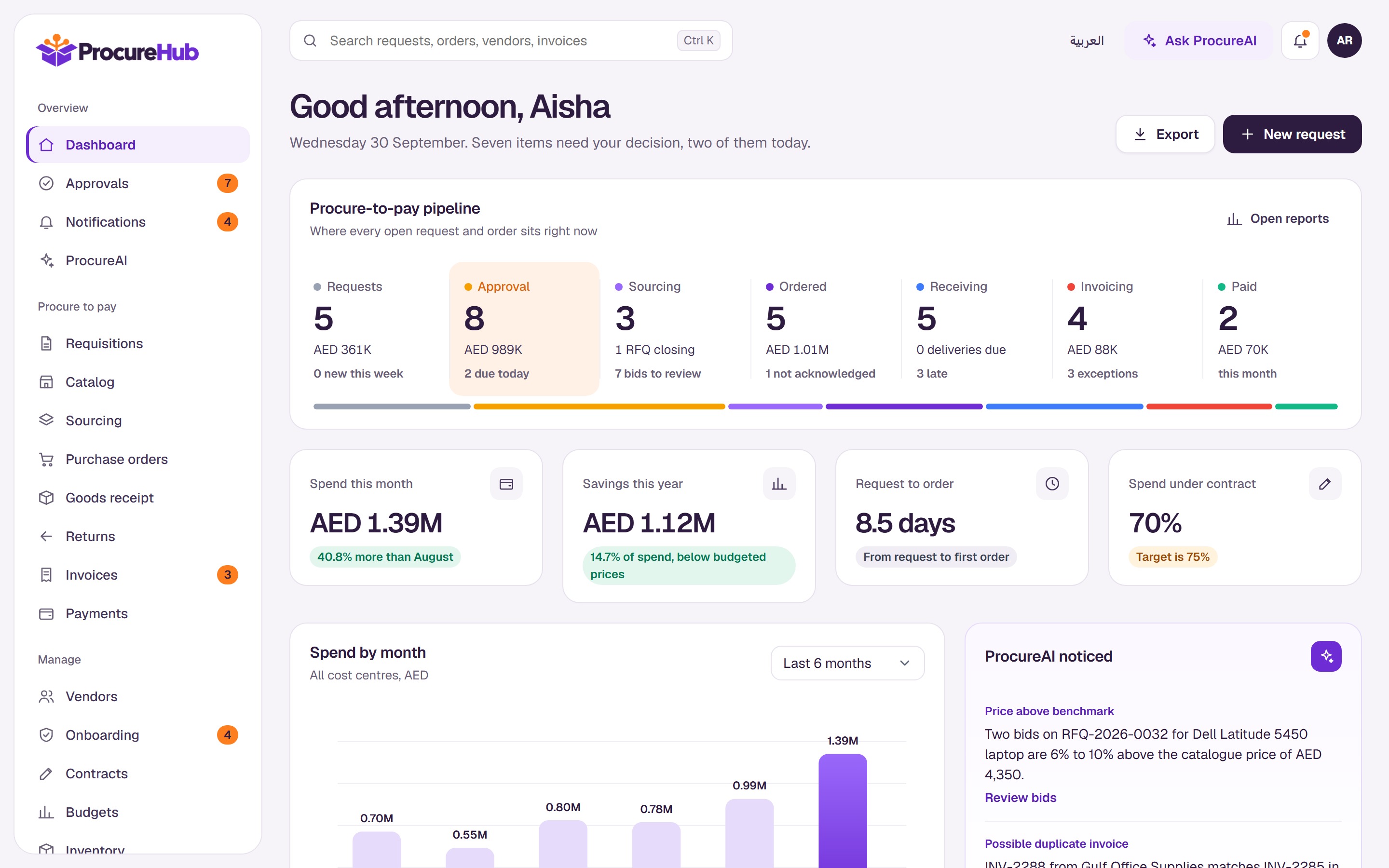The image size is (1389, 868).
Task: Click the Spend this month card icon
Action: coord(506,484)
